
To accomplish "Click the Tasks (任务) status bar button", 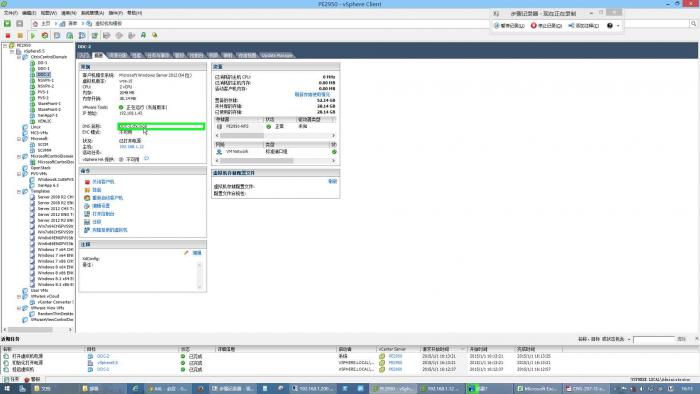I will point(11,379).
